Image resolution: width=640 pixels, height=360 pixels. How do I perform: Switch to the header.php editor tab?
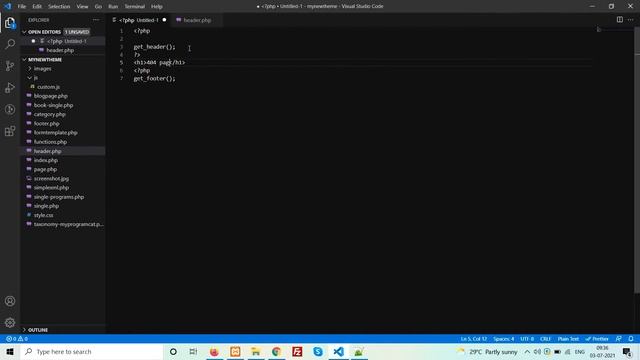(197, 20)
